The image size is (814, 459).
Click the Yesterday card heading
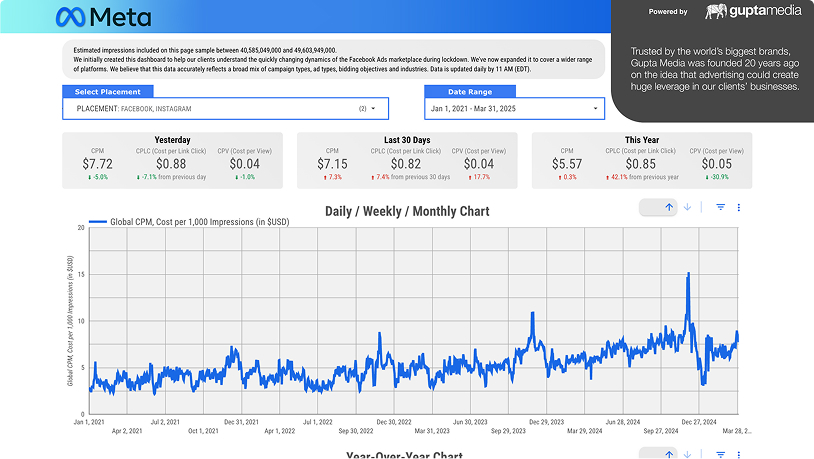click(x=172, y=140)
